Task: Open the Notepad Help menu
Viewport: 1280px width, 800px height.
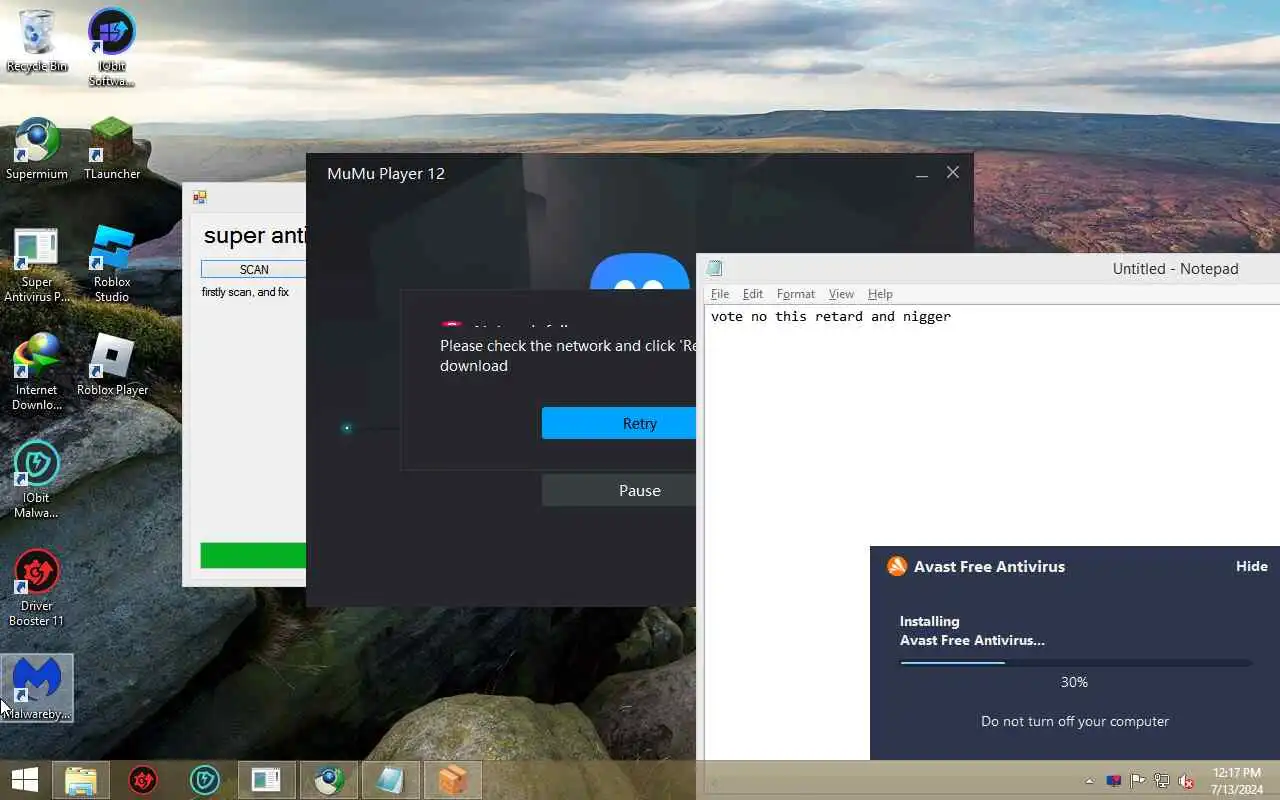Action: [x=880, y=294]
